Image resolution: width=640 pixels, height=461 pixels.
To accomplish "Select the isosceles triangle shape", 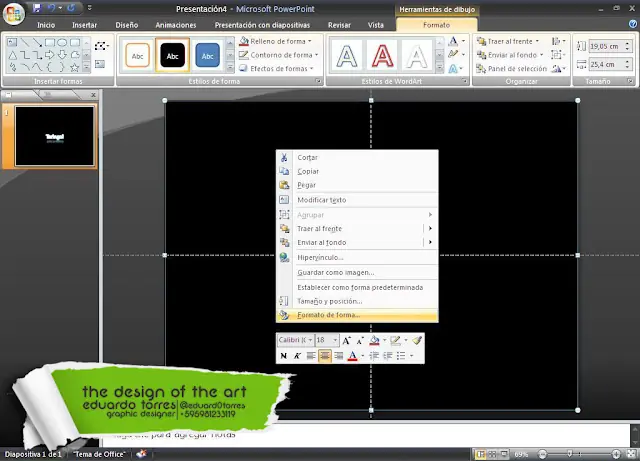I will click(x=12, y=55).
